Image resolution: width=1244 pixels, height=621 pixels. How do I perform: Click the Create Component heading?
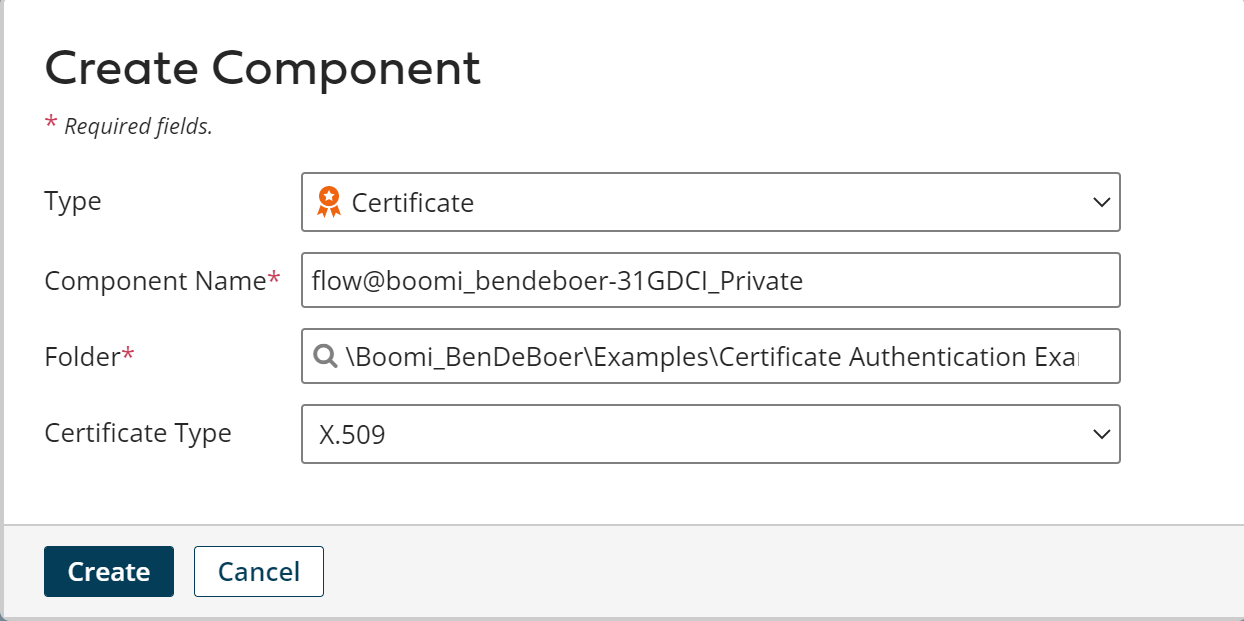(x=262, y=68)
